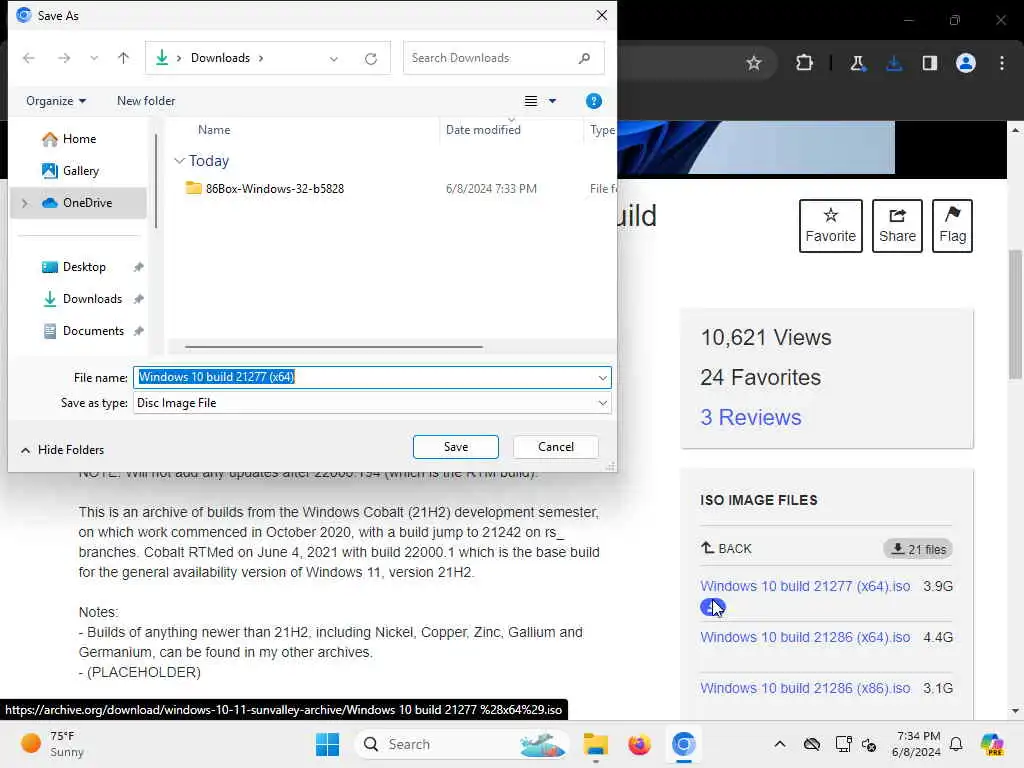Screen dimensions: 1024x768
Task: Open the browser profile avatar
Action: pyautogui.click(x=966, y=63)
